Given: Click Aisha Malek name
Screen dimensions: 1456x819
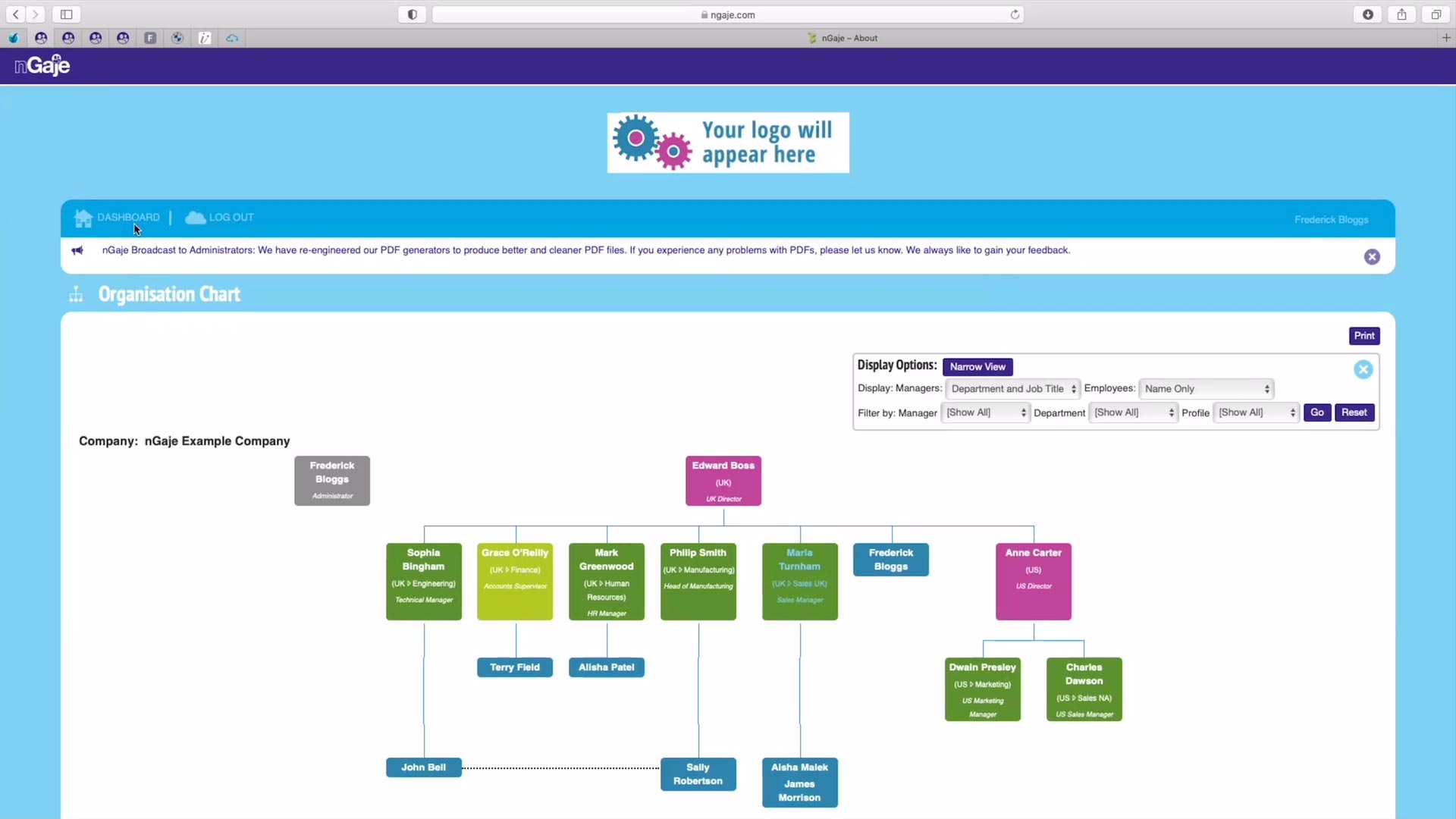Looking at the screenshot, I should point(799,767).
